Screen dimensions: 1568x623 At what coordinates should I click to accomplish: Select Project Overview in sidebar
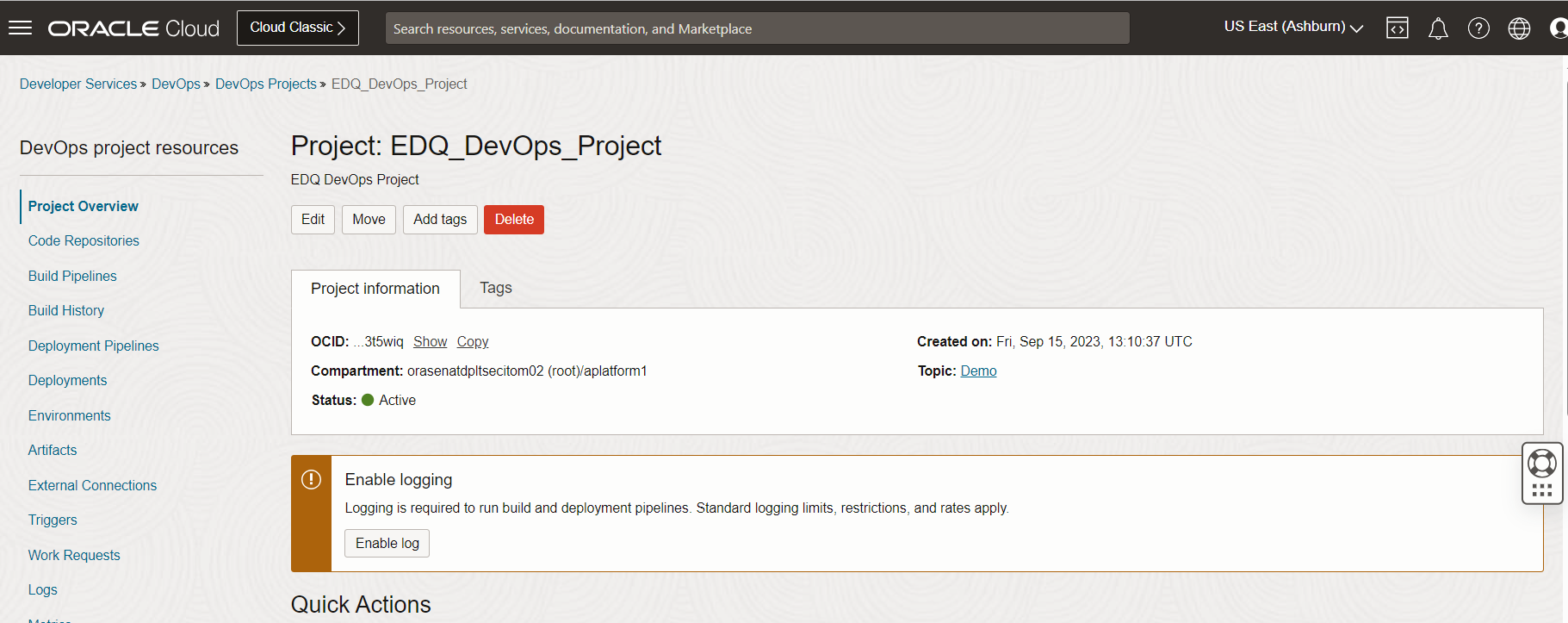[83, 206]
